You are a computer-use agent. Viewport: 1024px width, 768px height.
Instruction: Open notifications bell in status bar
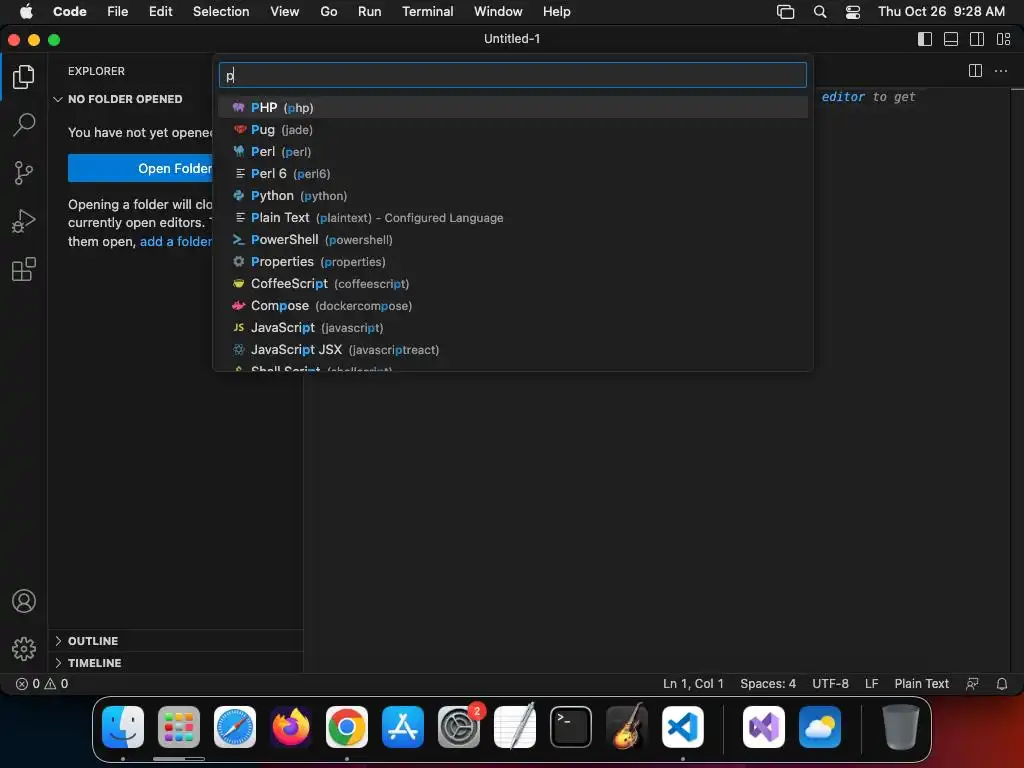coord(1002,684)
